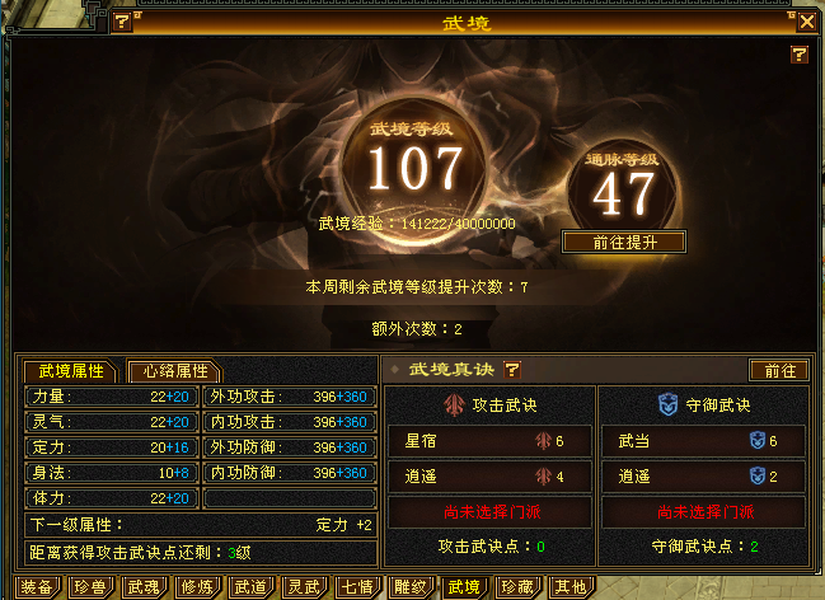
Task: Open the 装备 bottom tab
Action: coord(37,587)
